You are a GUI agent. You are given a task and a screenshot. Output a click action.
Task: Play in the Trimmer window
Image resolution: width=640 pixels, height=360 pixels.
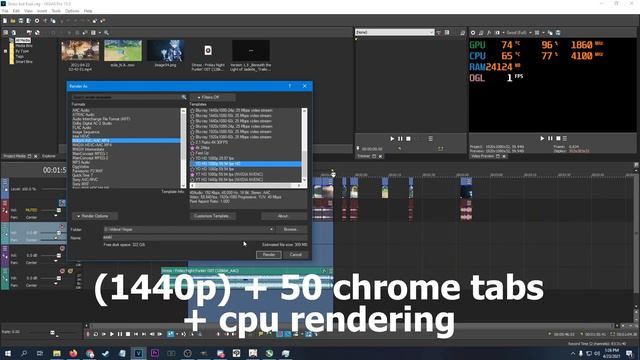(392, 139)
